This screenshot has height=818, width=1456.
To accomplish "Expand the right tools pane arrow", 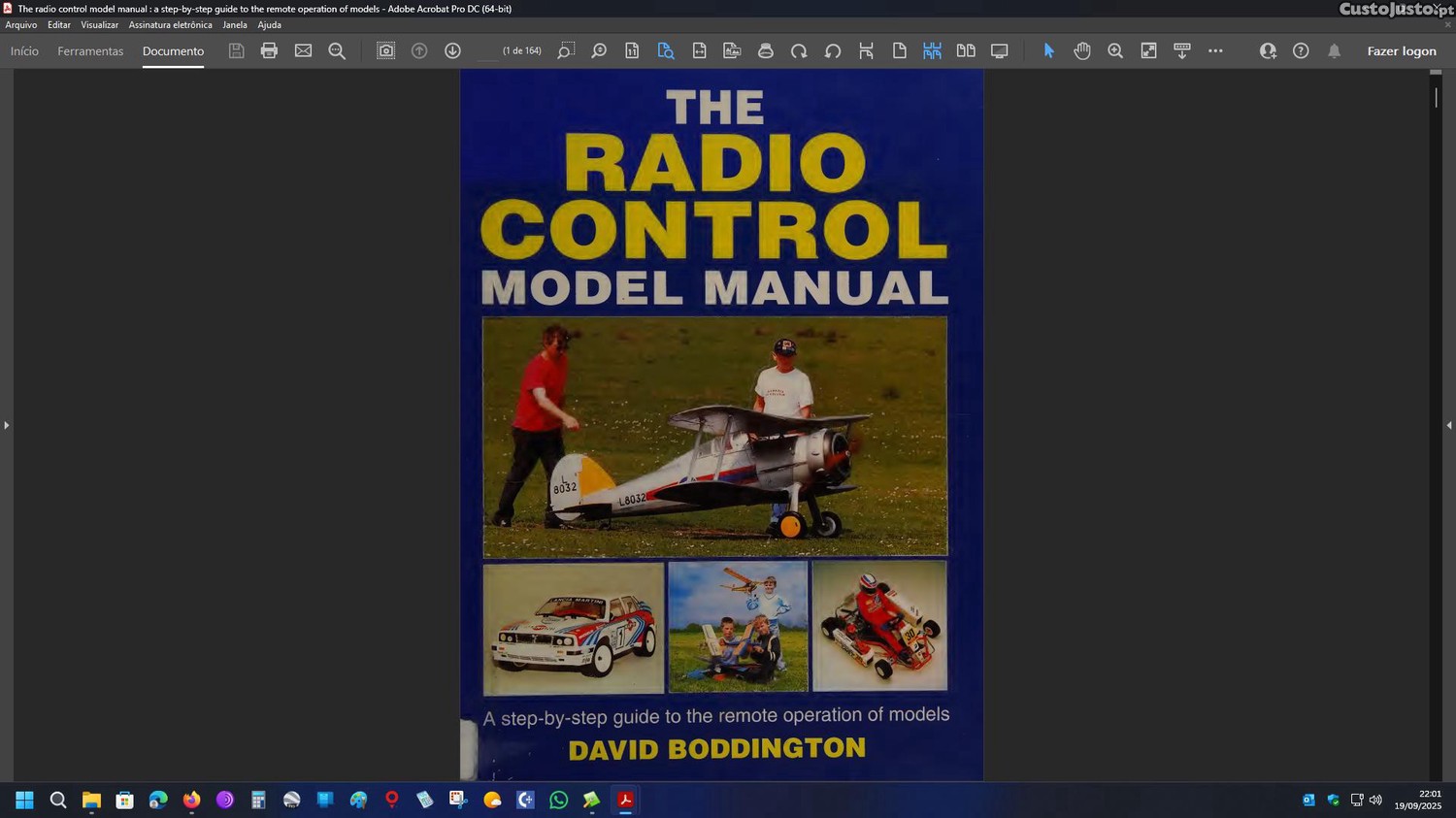I will pyautogui.click(x=1448, y=425).
